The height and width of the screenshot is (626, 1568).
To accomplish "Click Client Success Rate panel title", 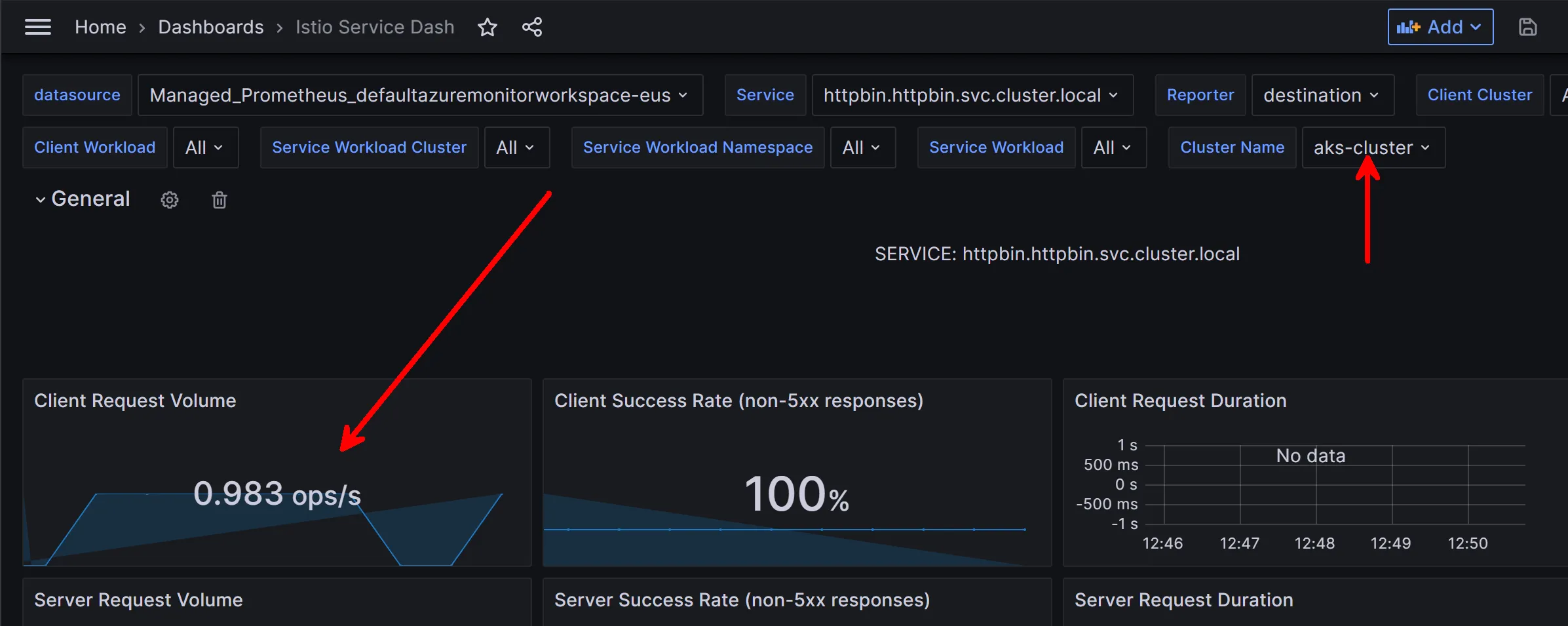I will tap(738, 401).
